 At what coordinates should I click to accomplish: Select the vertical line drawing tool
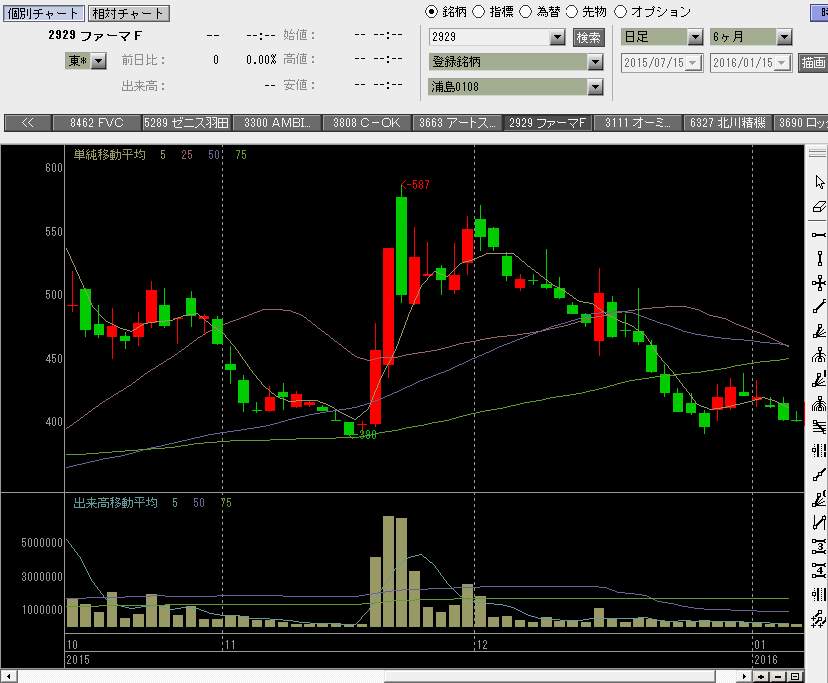818,259
